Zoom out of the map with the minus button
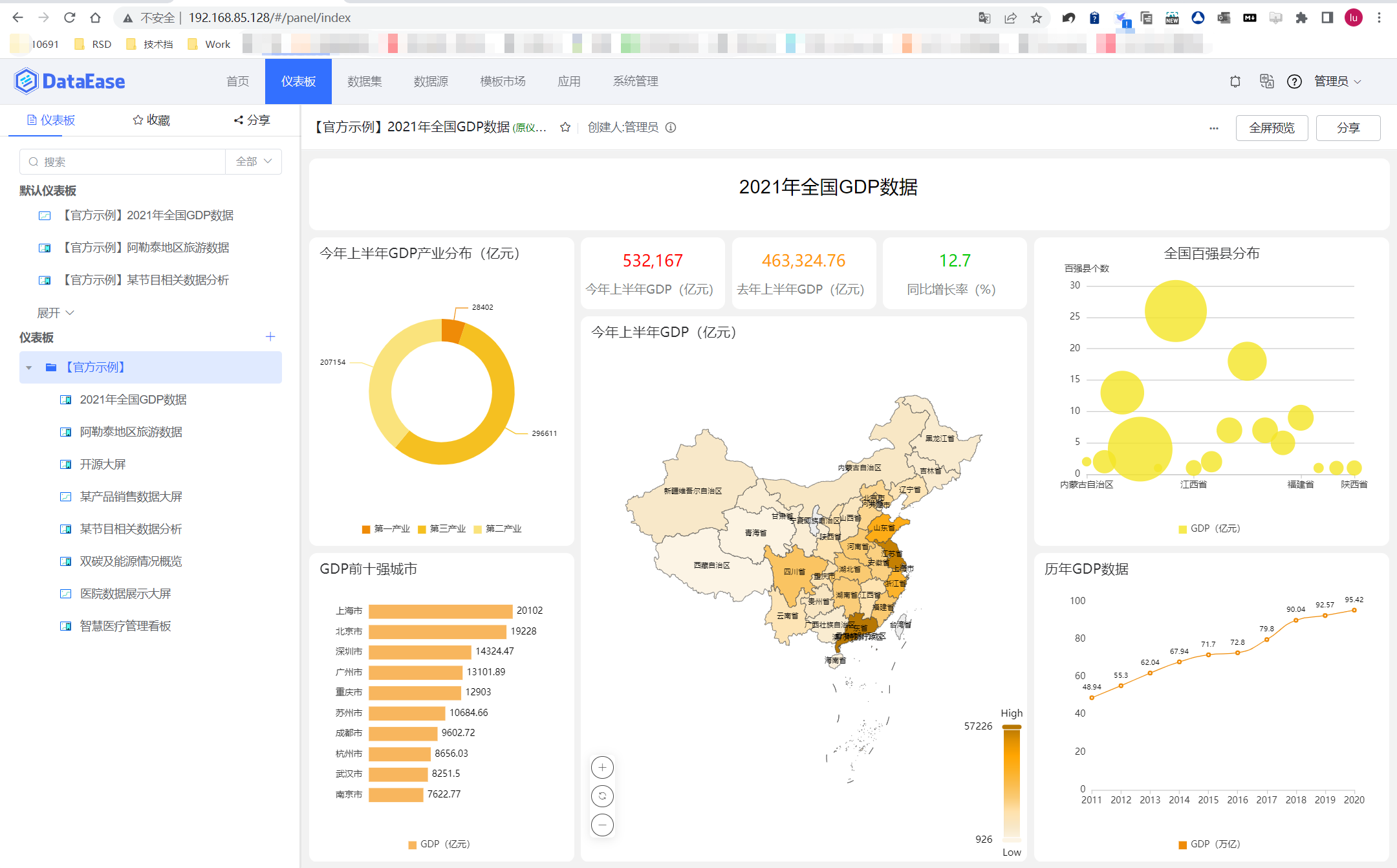The image size is (1397, 868). 602,825
